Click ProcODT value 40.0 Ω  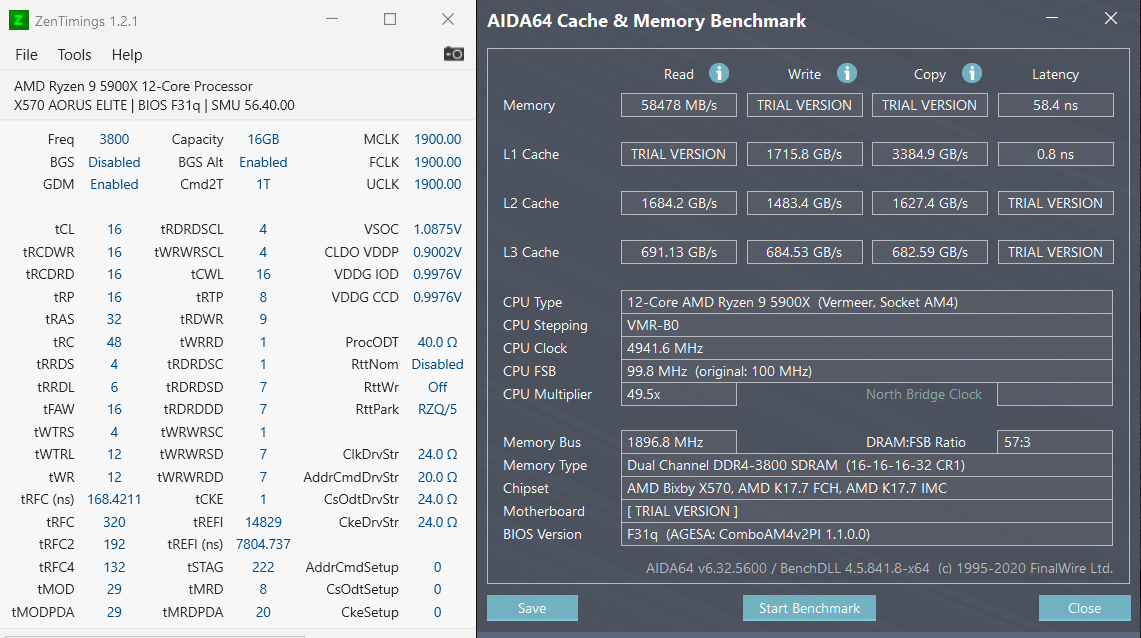tap(437, 342)
